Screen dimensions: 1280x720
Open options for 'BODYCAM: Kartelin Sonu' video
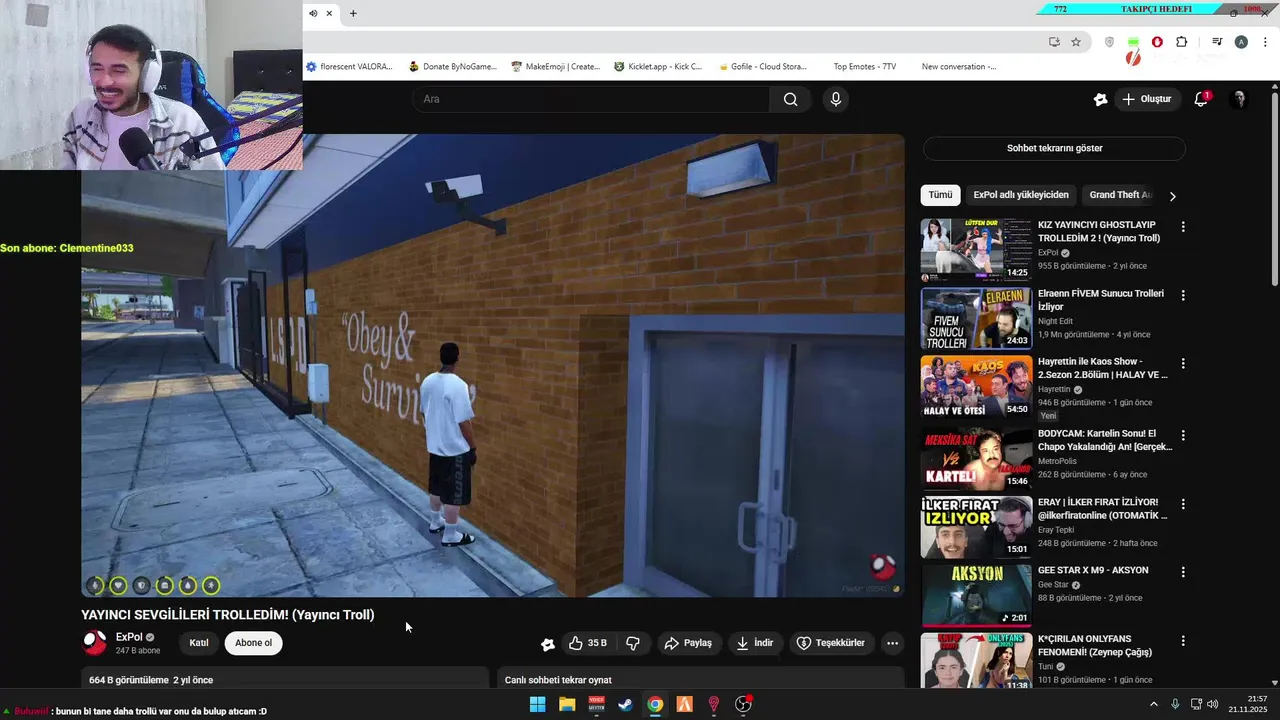(x=1183, y=435)
